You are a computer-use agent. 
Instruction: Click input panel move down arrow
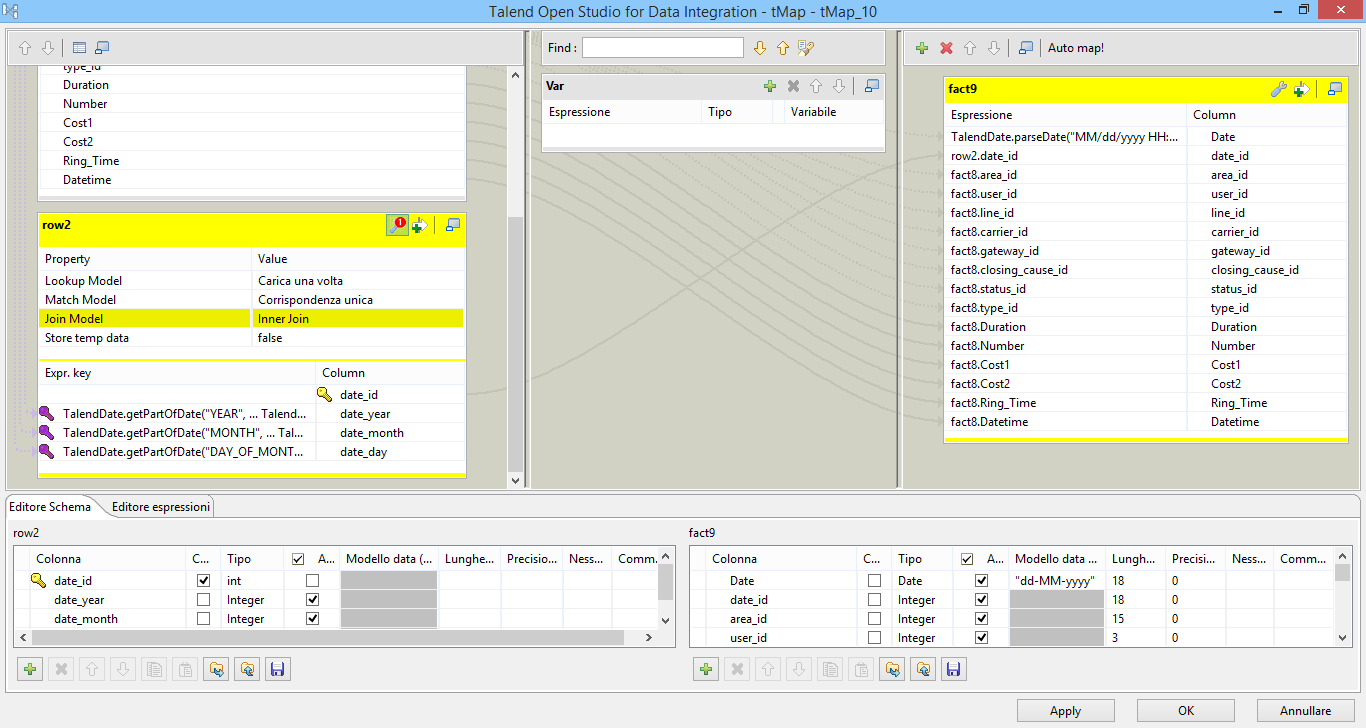(48, 48)
